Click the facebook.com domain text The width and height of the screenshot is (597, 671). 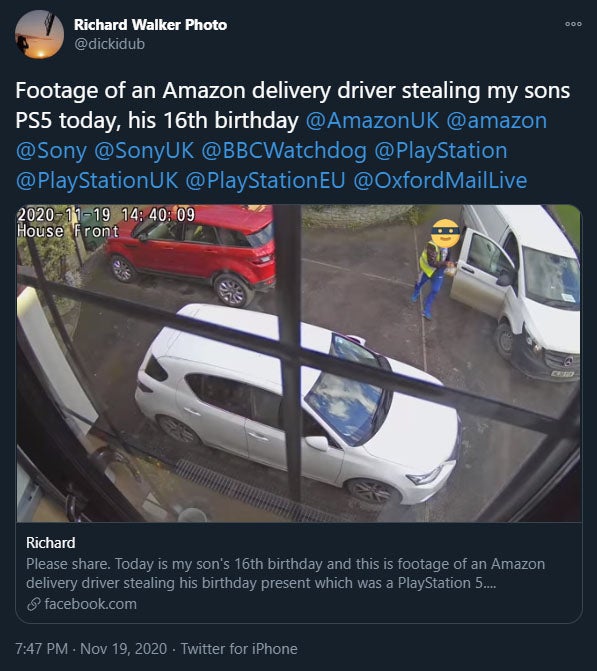(90, 604)
